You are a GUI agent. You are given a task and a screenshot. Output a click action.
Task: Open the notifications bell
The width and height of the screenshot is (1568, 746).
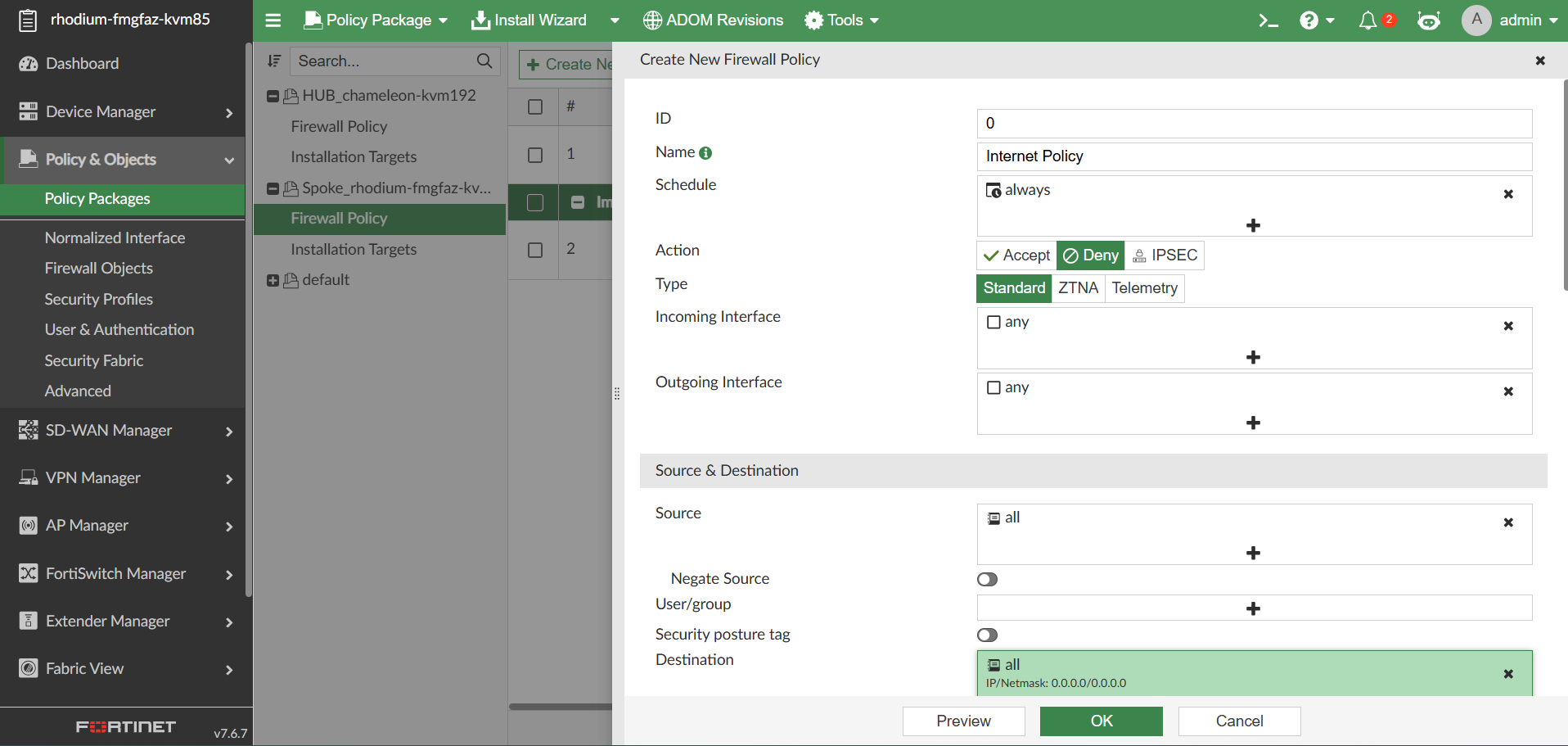[1367, 20]
